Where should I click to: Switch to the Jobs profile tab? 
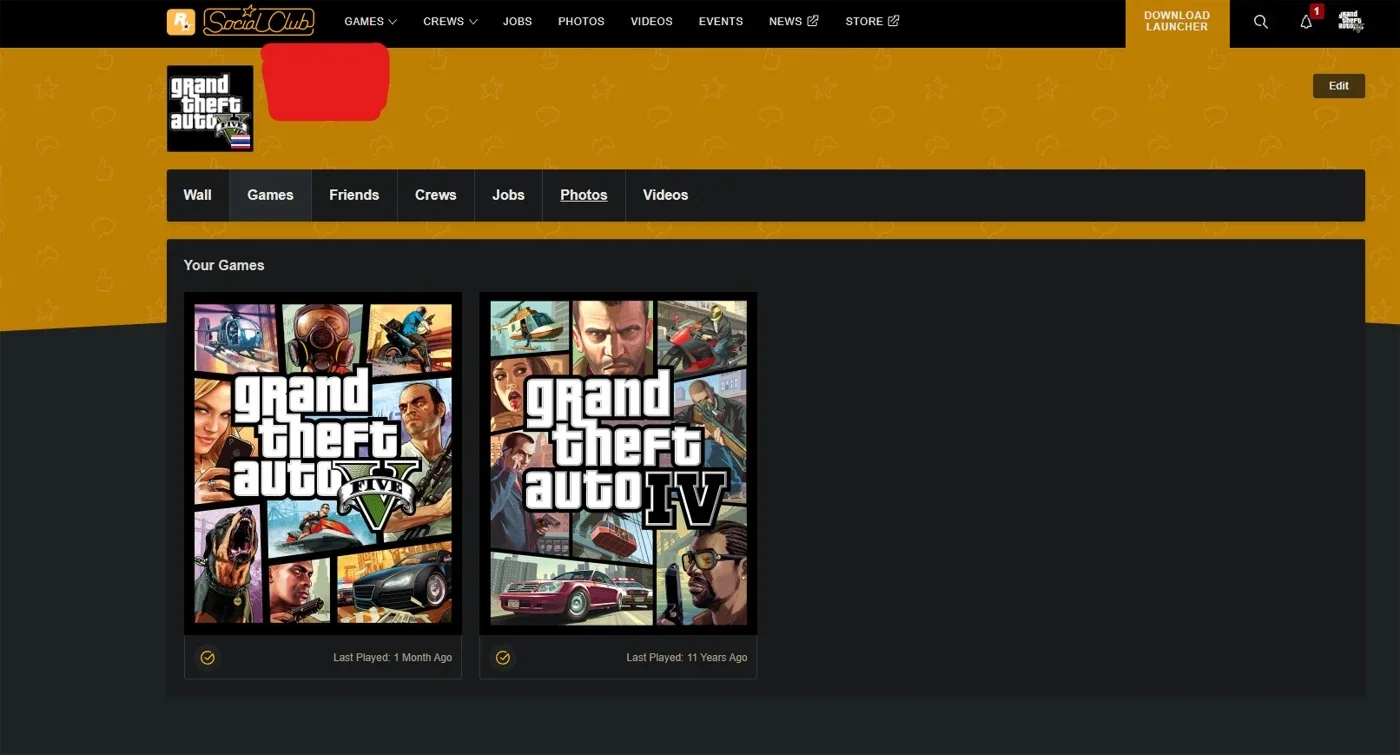(x=508, y=195)
